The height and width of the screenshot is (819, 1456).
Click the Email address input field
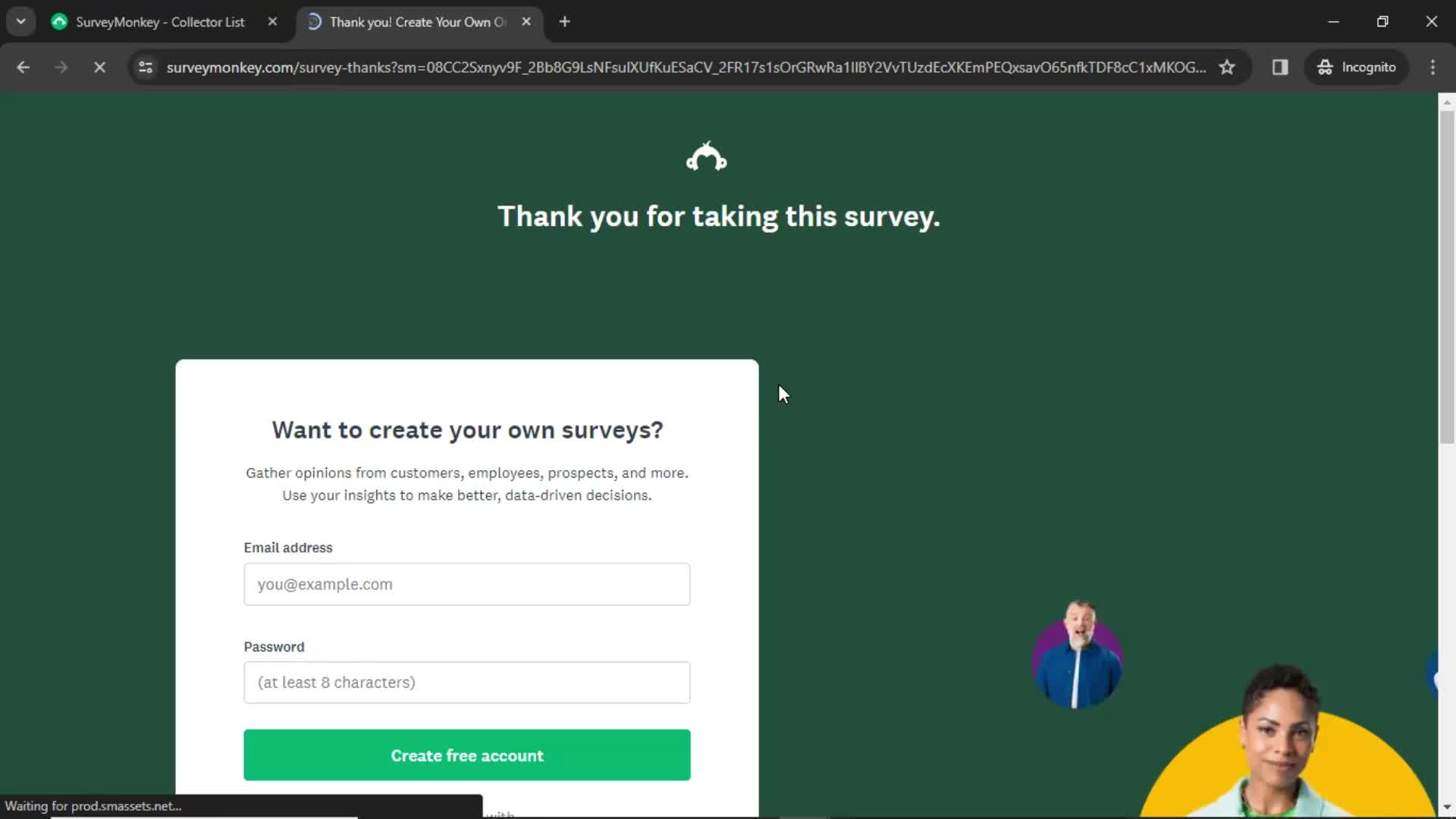click(467, 584)
